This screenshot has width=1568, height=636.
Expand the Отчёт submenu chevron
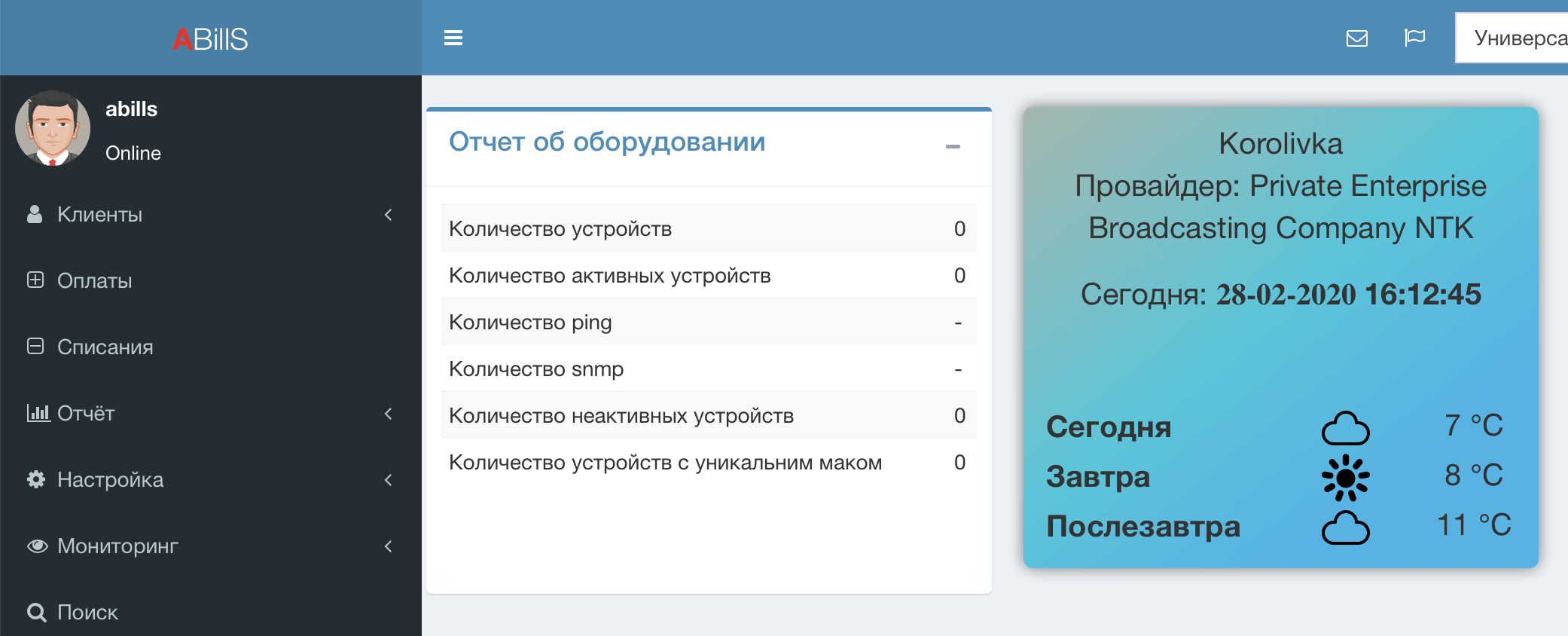[389, 414]
